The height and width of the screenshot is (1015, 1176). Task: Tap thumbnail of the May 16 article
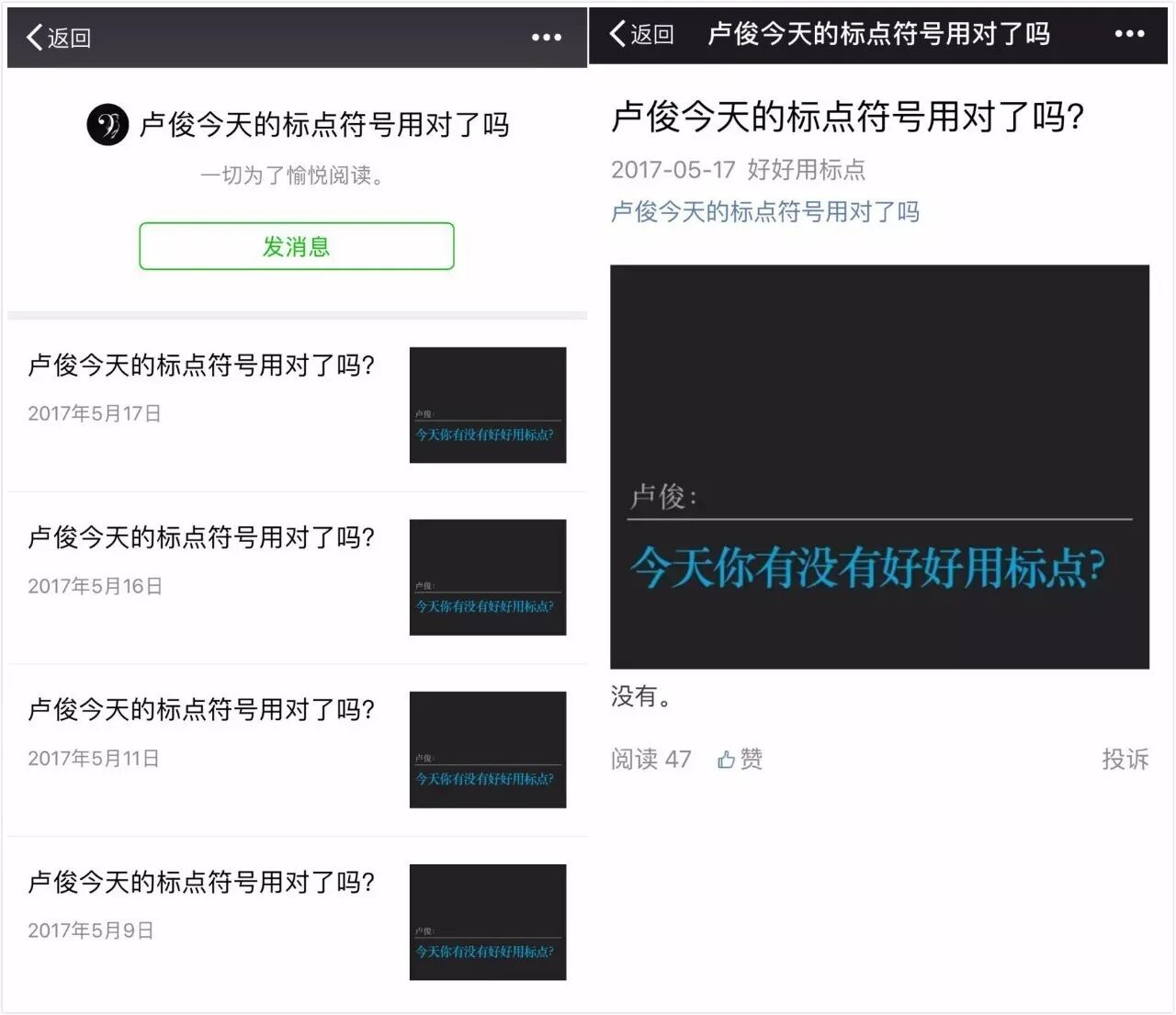point(487,577)
